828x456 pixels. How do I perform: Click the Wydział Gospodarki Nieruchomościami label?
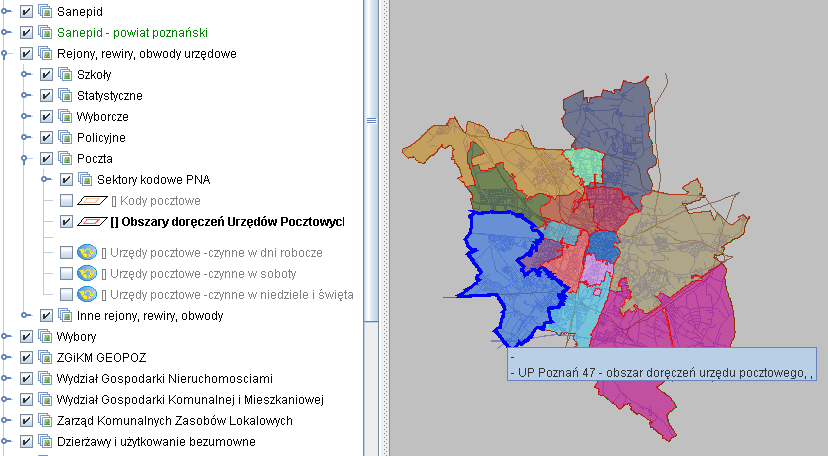pyautogui.click(x=164, y=379)
